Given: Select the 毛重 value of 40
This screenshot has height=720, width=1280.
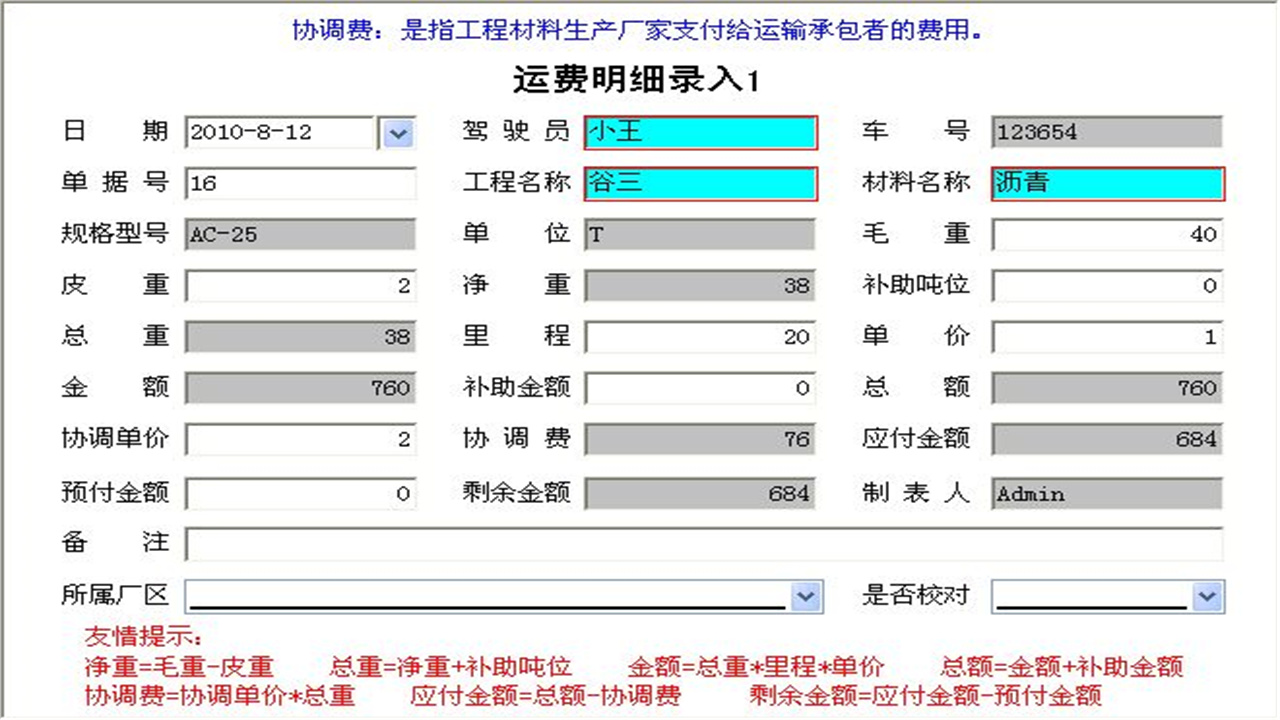Looking at the screenshot, I should [x=1105, y=234].
